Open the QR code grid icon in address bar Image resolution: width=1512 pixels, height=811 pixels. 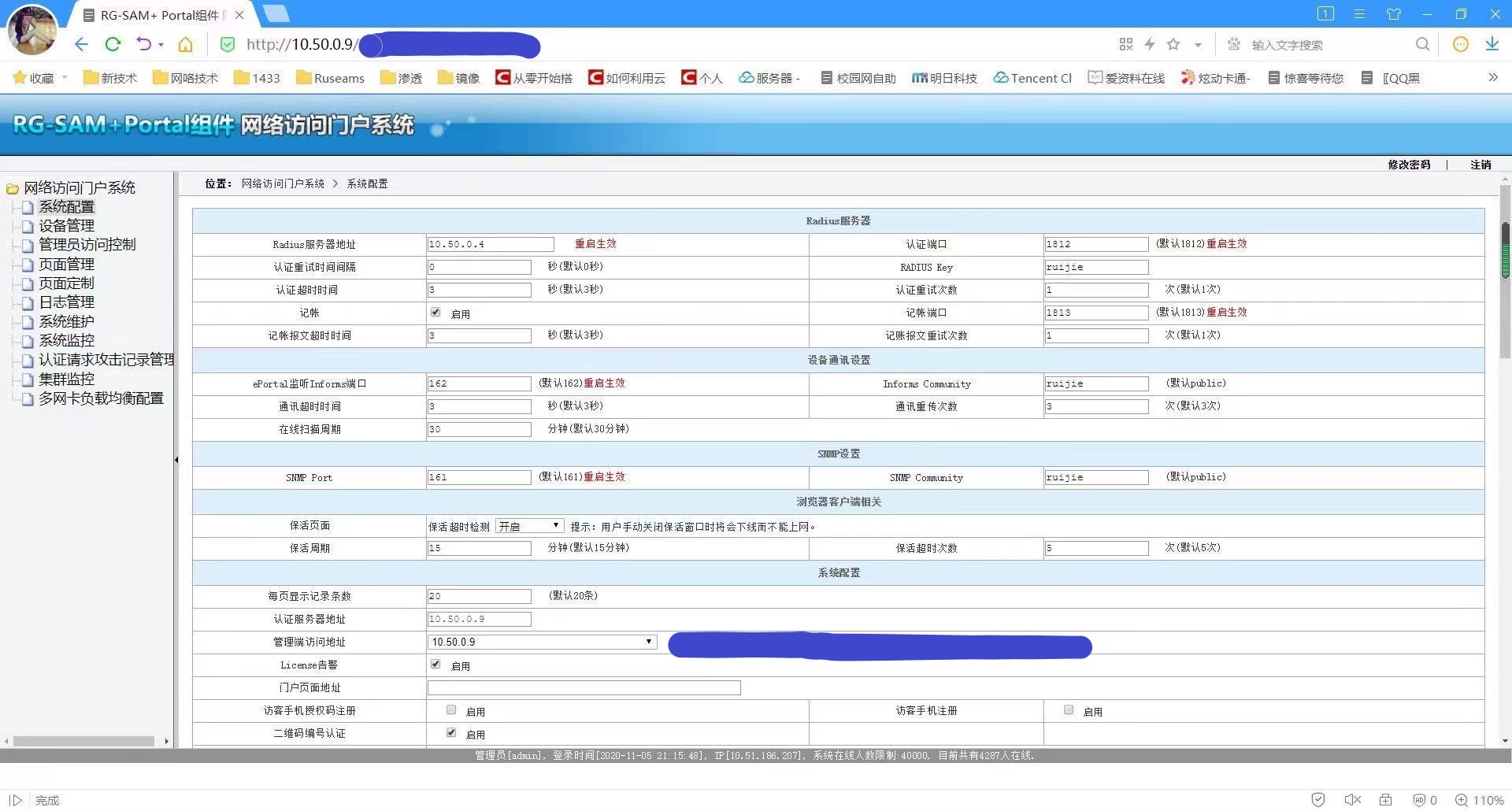(1126, 44)
